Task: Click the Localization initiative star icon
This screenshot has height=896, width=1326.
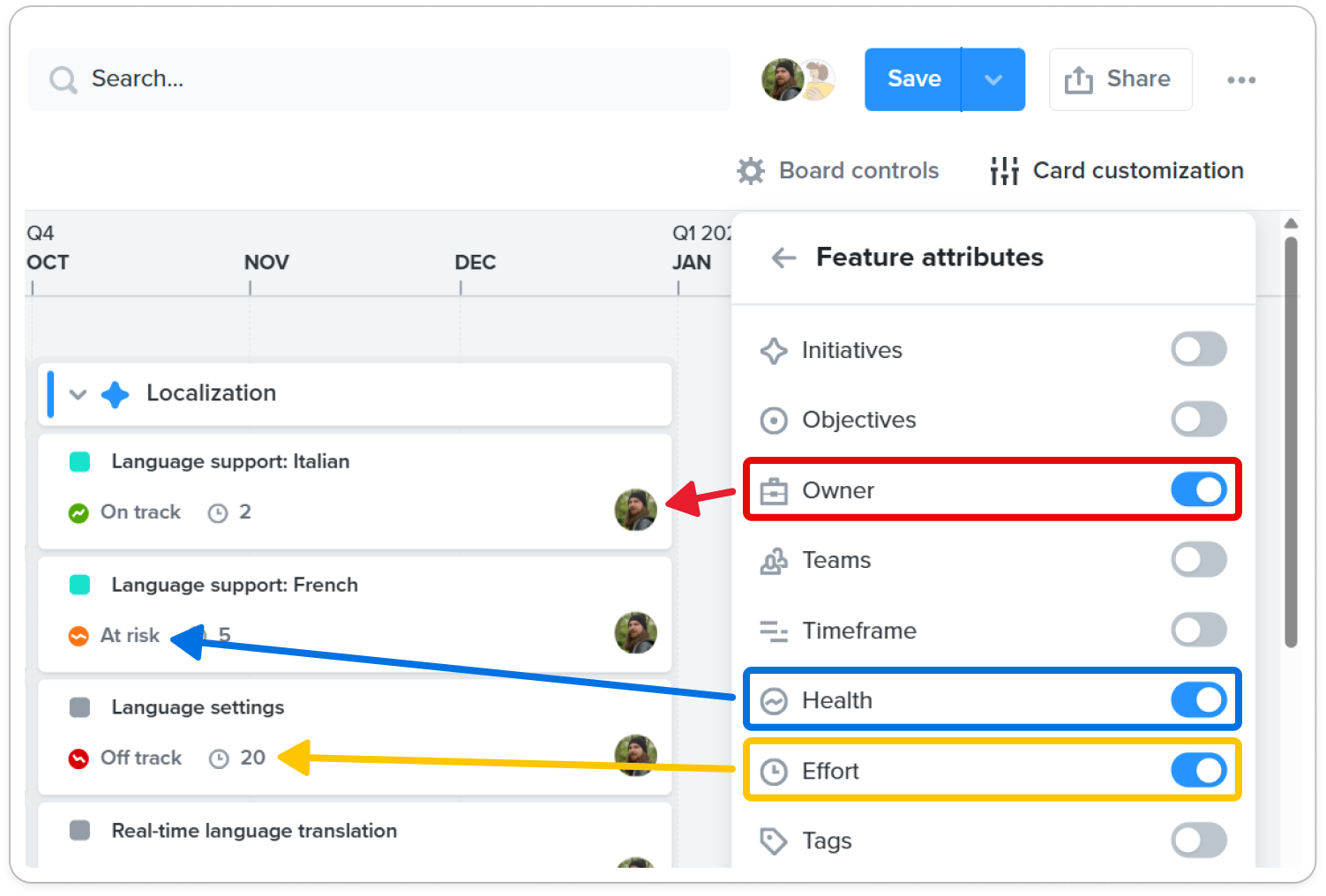Action: pos(115,394)
